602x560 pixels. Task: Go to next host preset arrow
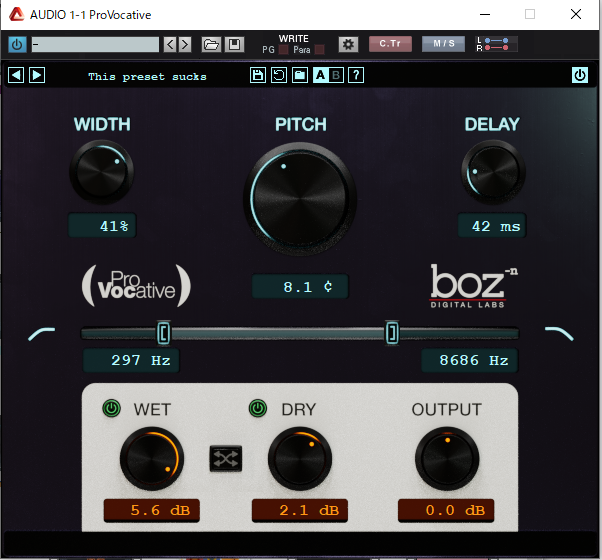(185, 45)
